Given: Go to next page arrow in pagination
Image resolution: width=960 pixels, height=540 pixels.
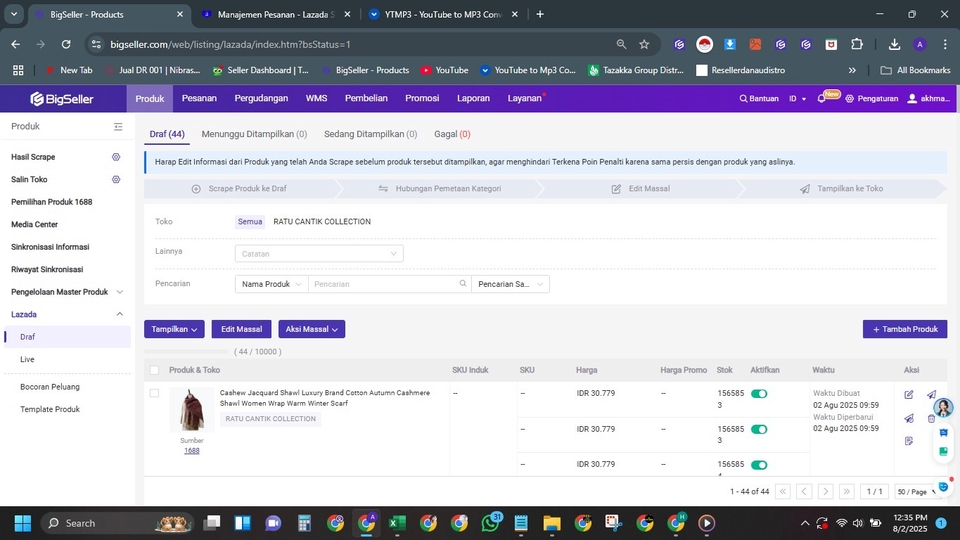Looking at the screenshot, I should tap(825, 492).
